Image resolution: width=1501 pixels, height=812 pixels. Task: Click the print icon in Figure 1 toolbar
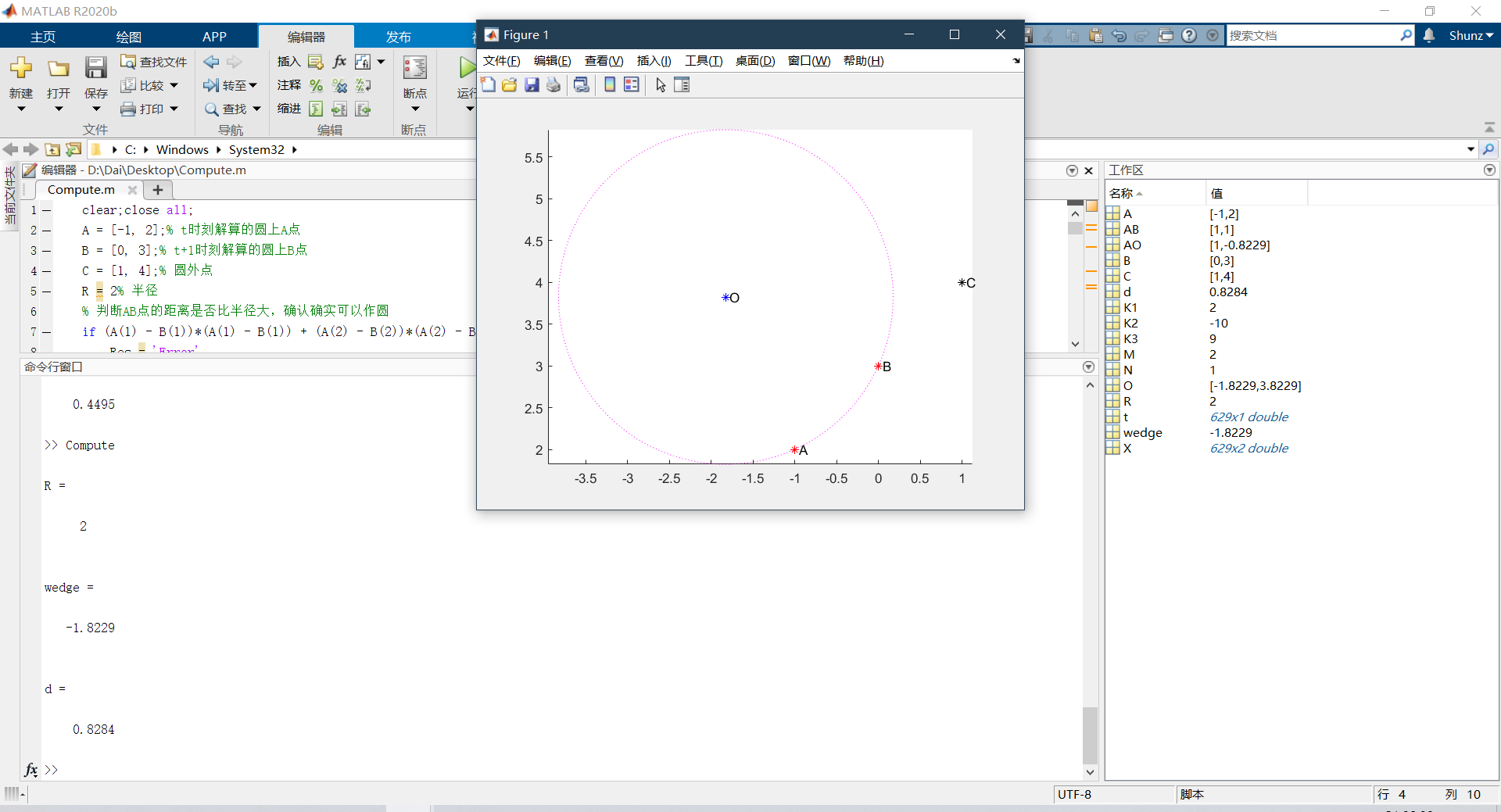pyautogui.click(x=553, y=84)
